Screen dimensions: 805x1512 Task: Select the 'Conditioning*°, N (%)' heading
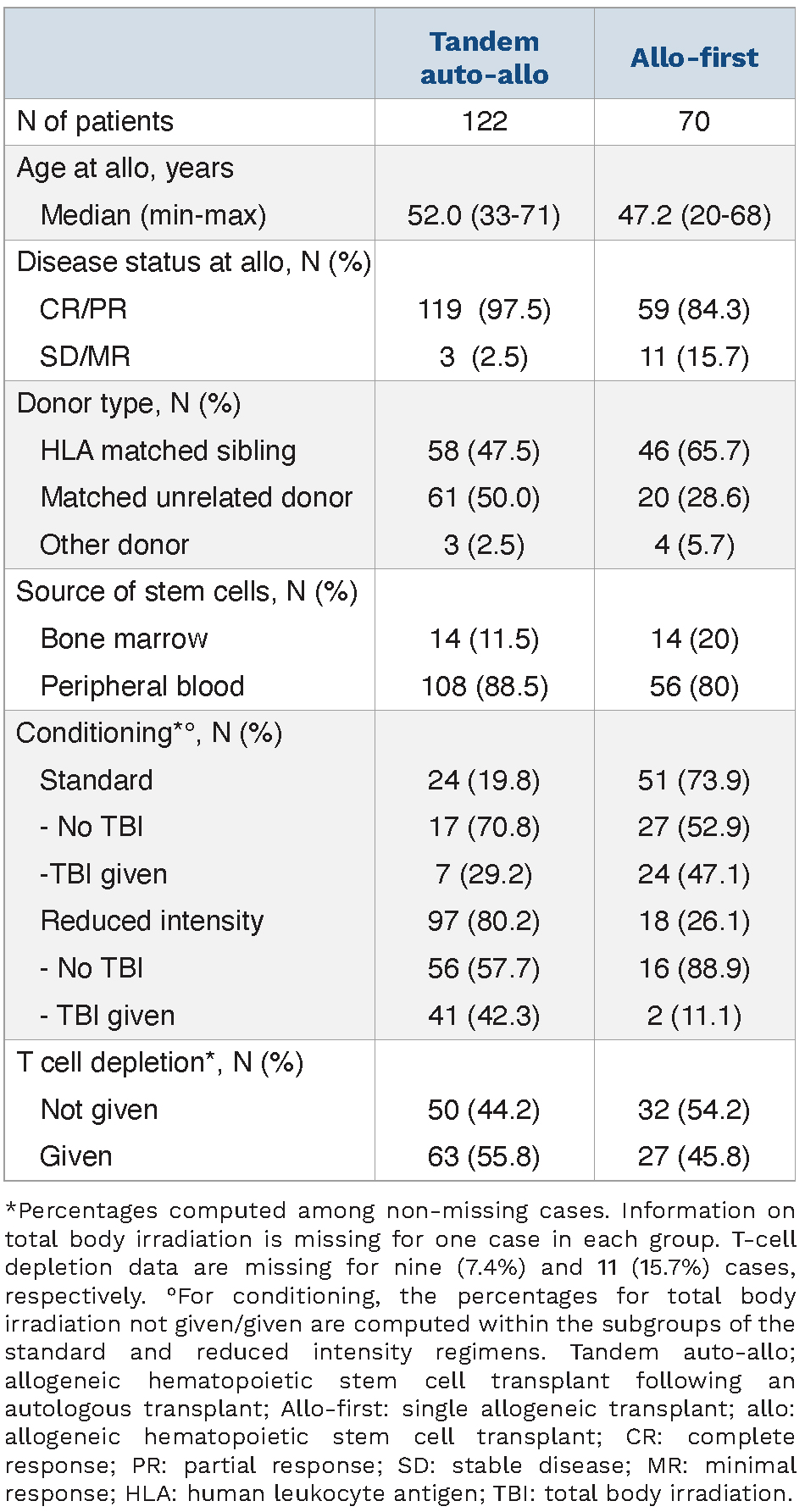(x=149, y=733)
